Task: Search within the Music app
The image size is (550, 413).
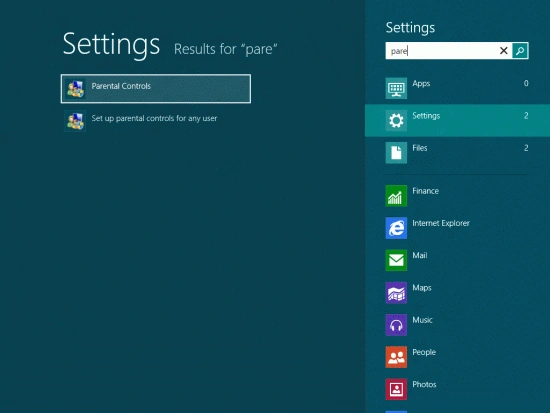Action: pyautogui.click(x=457, y=325)
